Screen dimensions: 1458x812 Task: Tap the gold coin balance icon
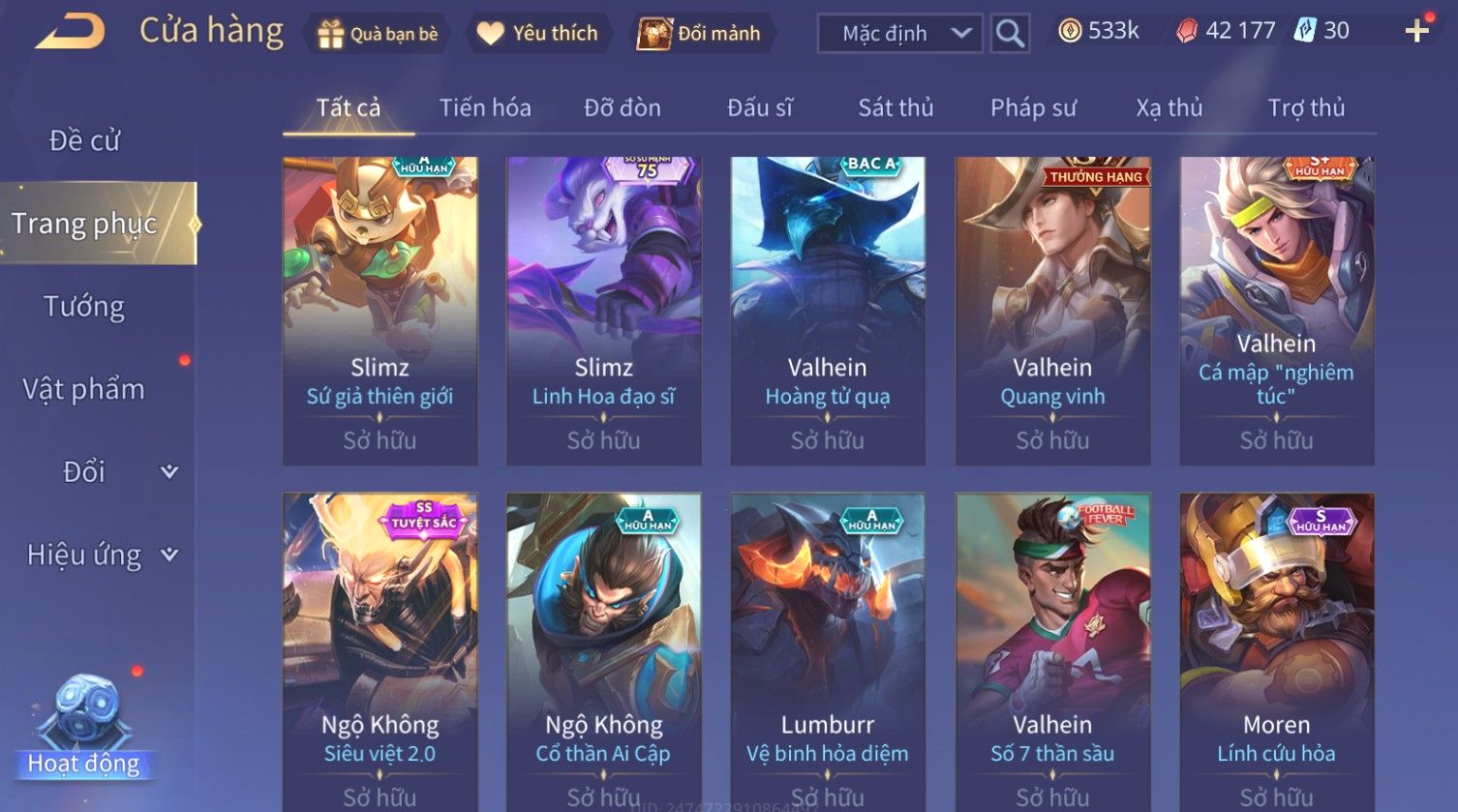pos(1069,32)
